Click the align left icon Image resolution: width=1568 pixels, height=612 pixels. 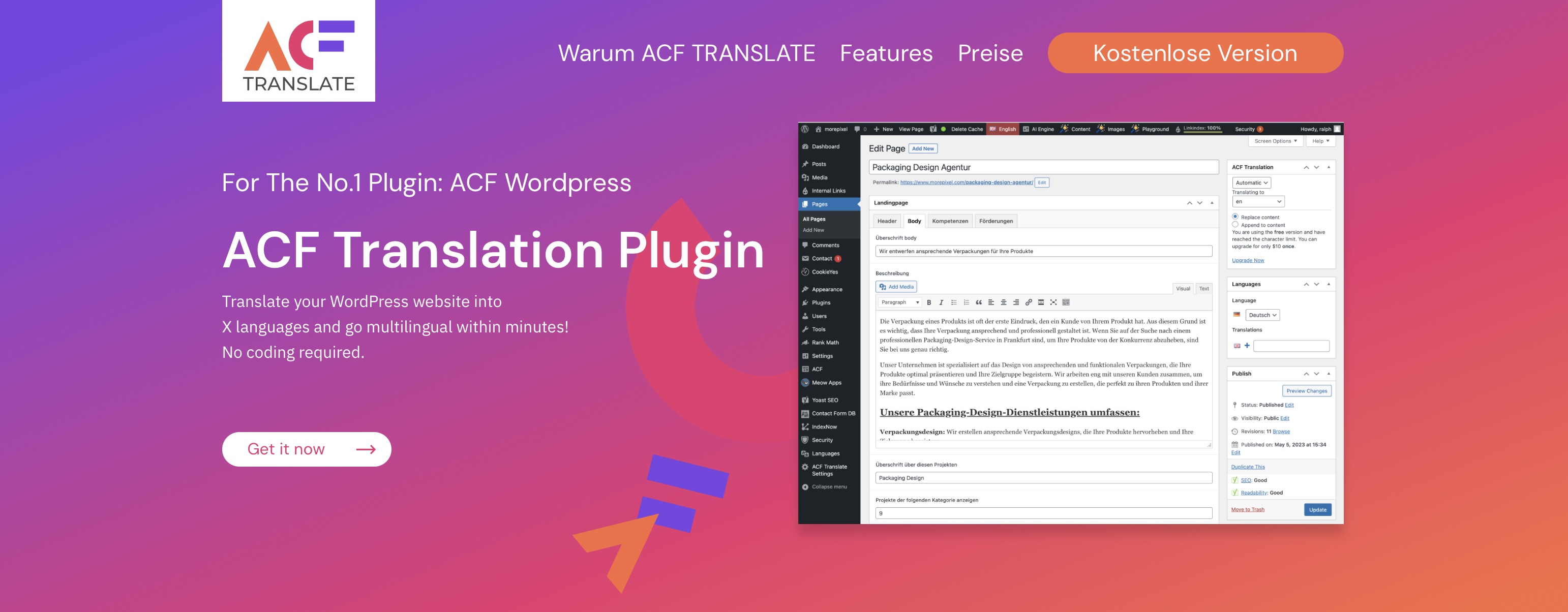tap(991, 302)
